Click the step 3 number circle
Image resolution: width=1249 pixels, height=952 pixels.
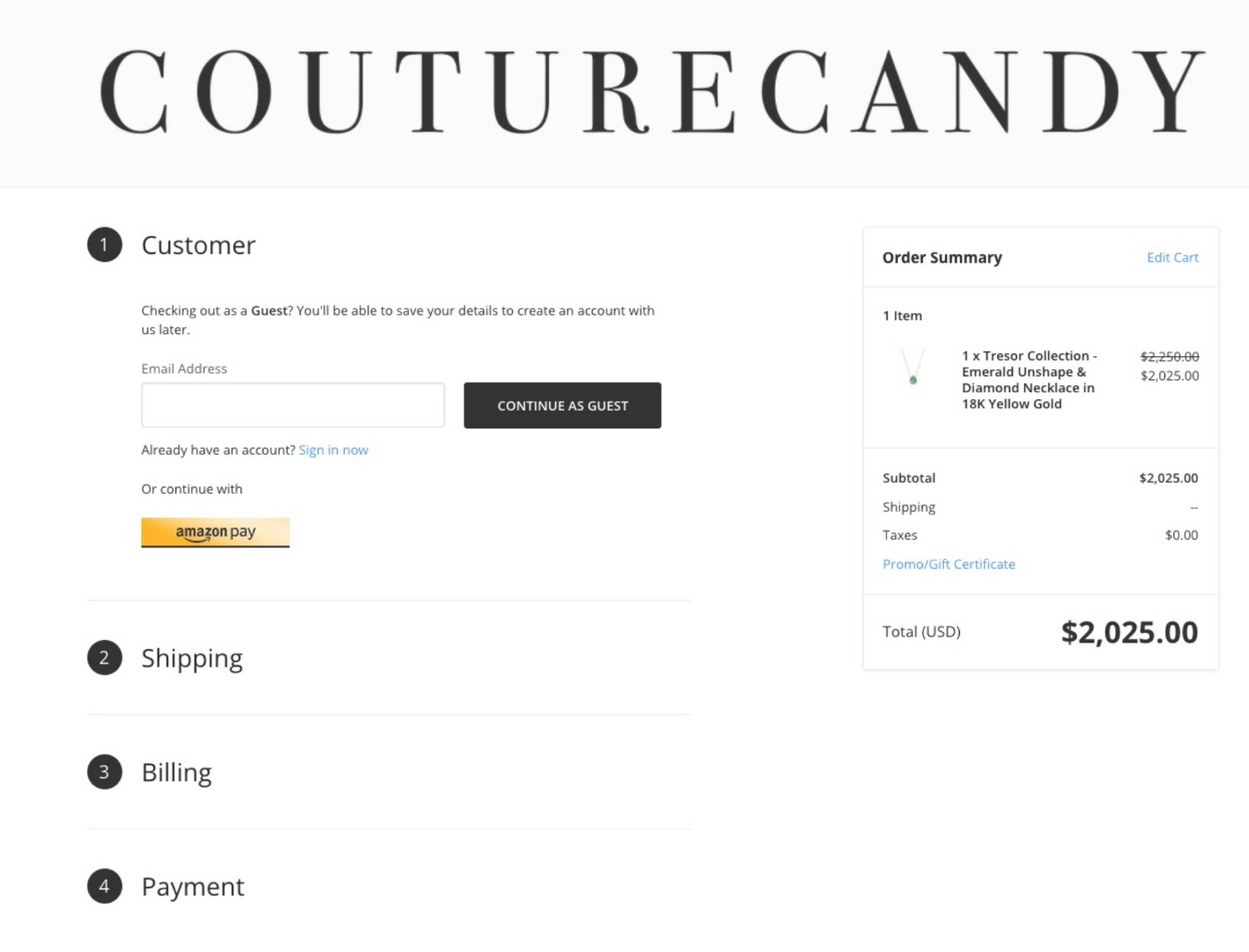[x=104, y=772]
